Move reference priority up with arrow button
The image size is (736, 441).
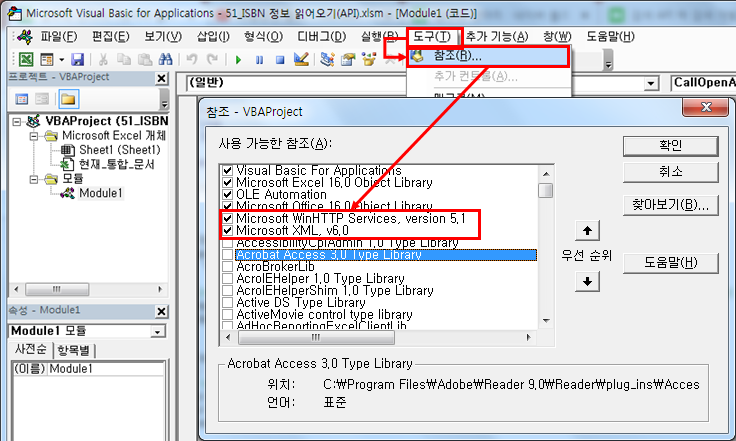587,231
